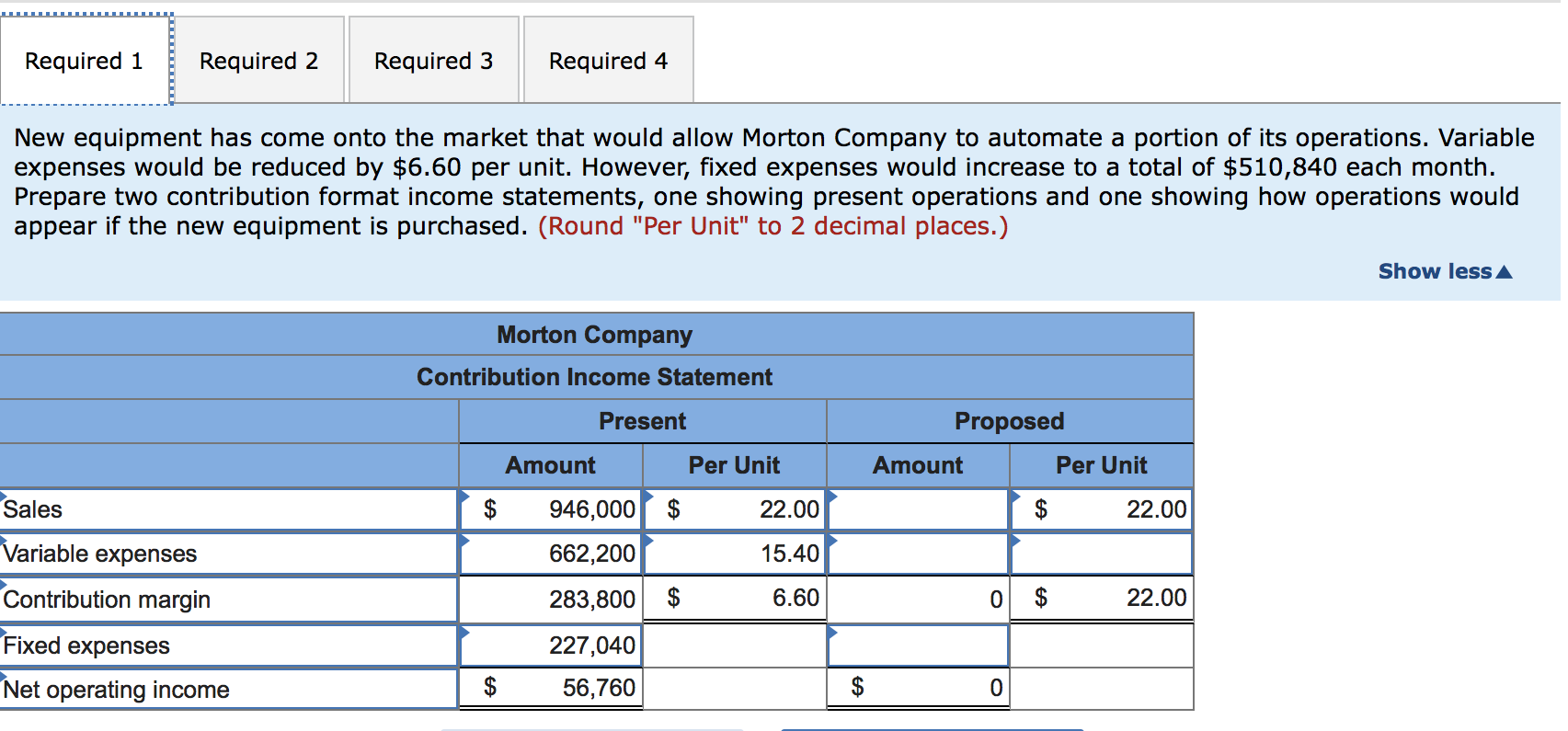Select the Required 3 tab

[433, 60]
